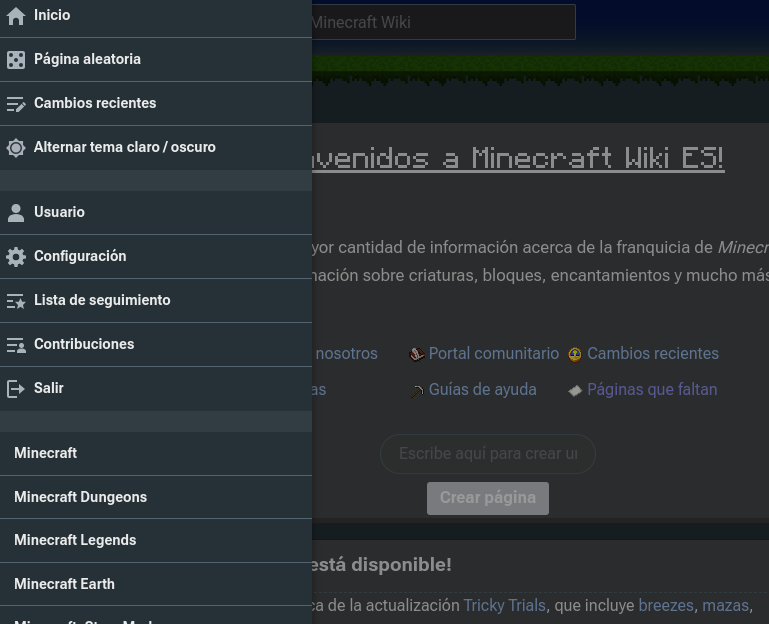Screen dimensions: 769x624
Task: Click the edit-list icon beside Cambios recientes
Action: tap(16, 104)
